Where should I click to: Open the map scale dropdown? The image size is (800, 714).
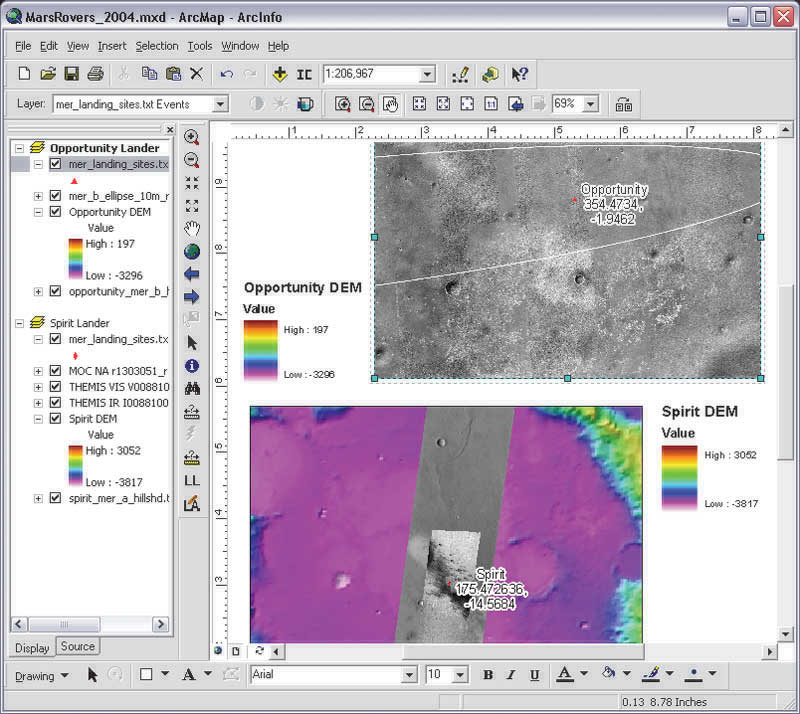point(427,74)
